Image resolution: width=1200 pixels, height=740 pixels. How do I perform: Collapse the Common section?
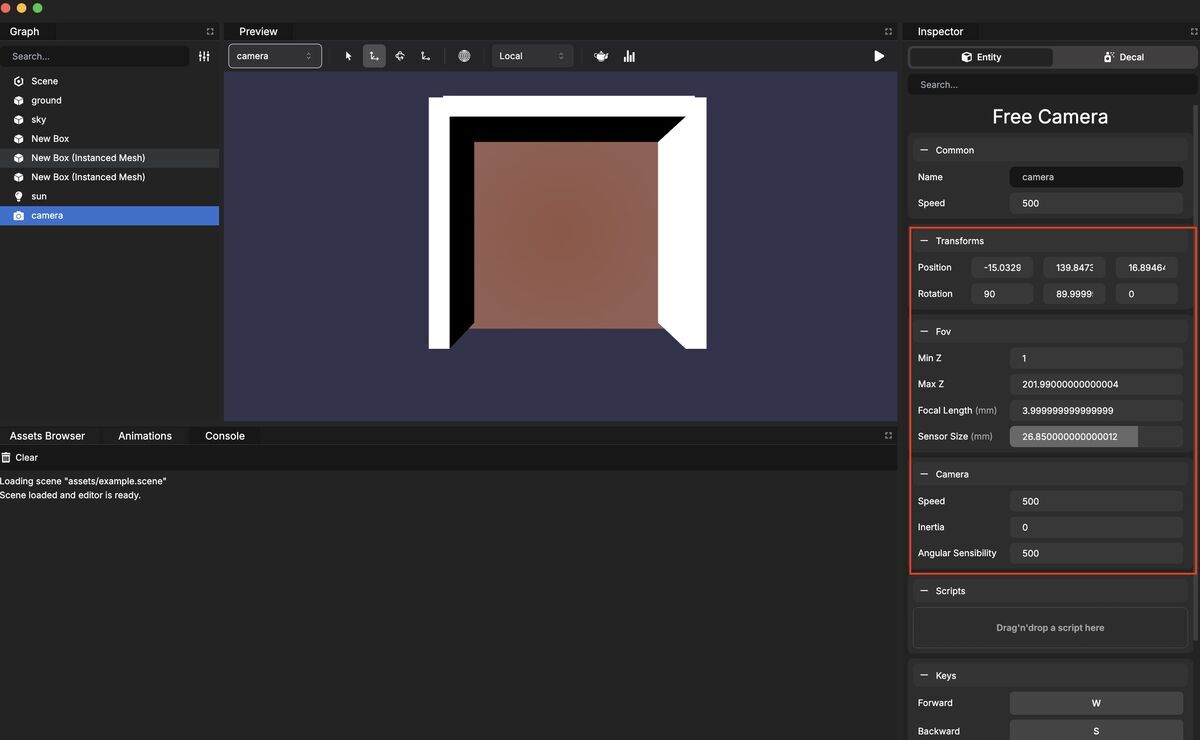tap(924, 150)
